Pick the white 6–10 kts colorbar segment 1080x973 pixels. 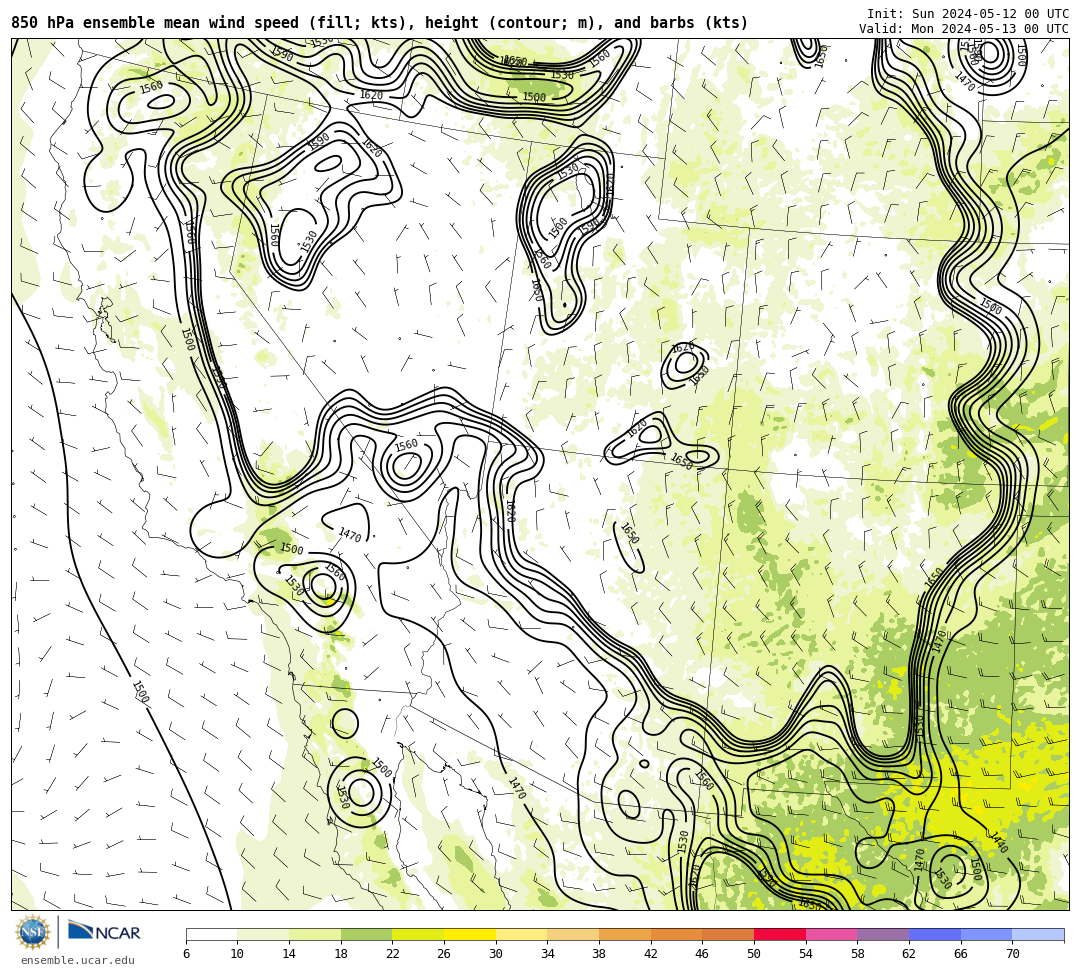211,934
